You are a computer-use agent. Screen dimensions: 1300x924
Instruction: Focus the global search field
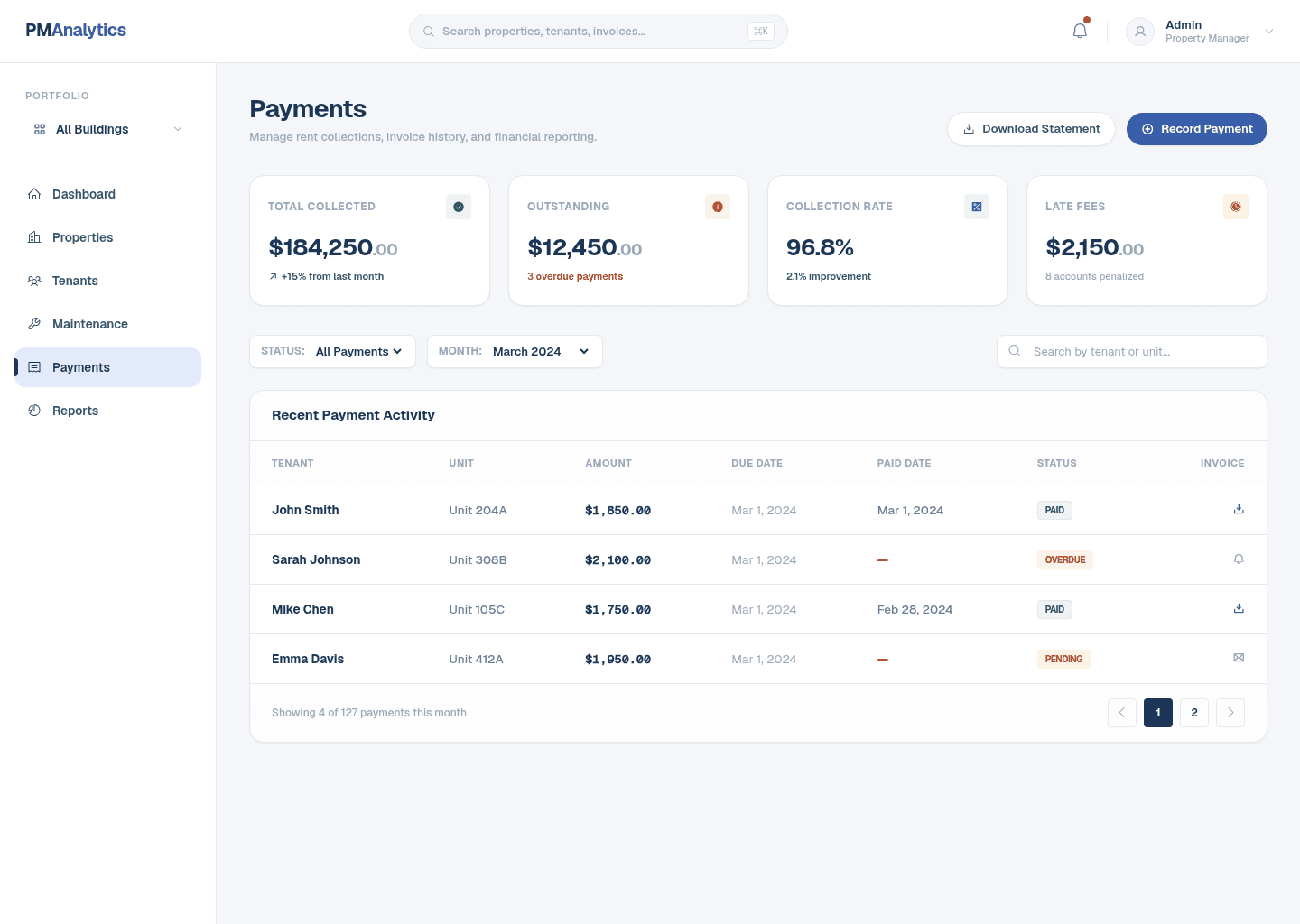[599, 32]
